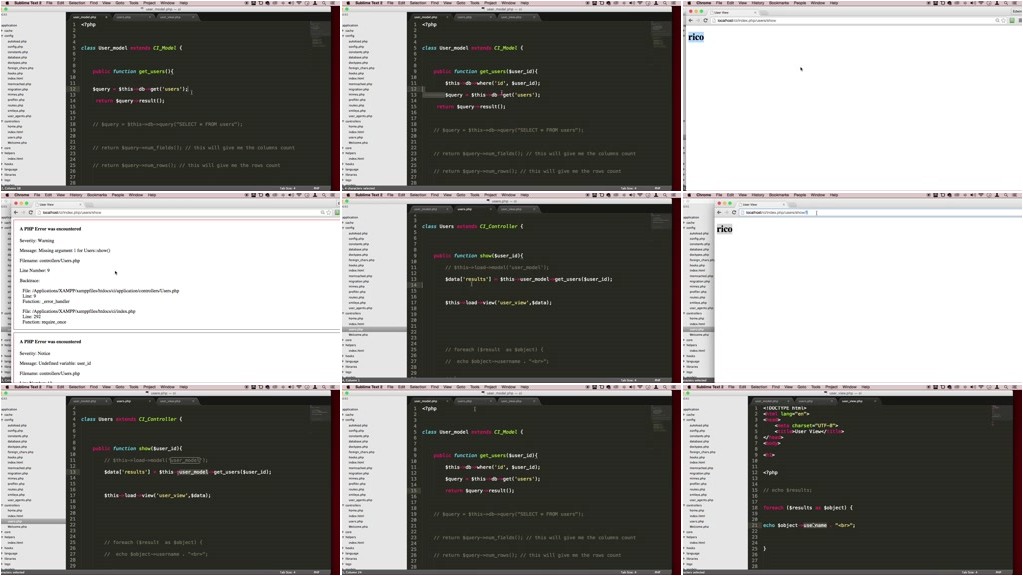Click URL field ending show/1 in middle-right frame

[x=881, y=213]
